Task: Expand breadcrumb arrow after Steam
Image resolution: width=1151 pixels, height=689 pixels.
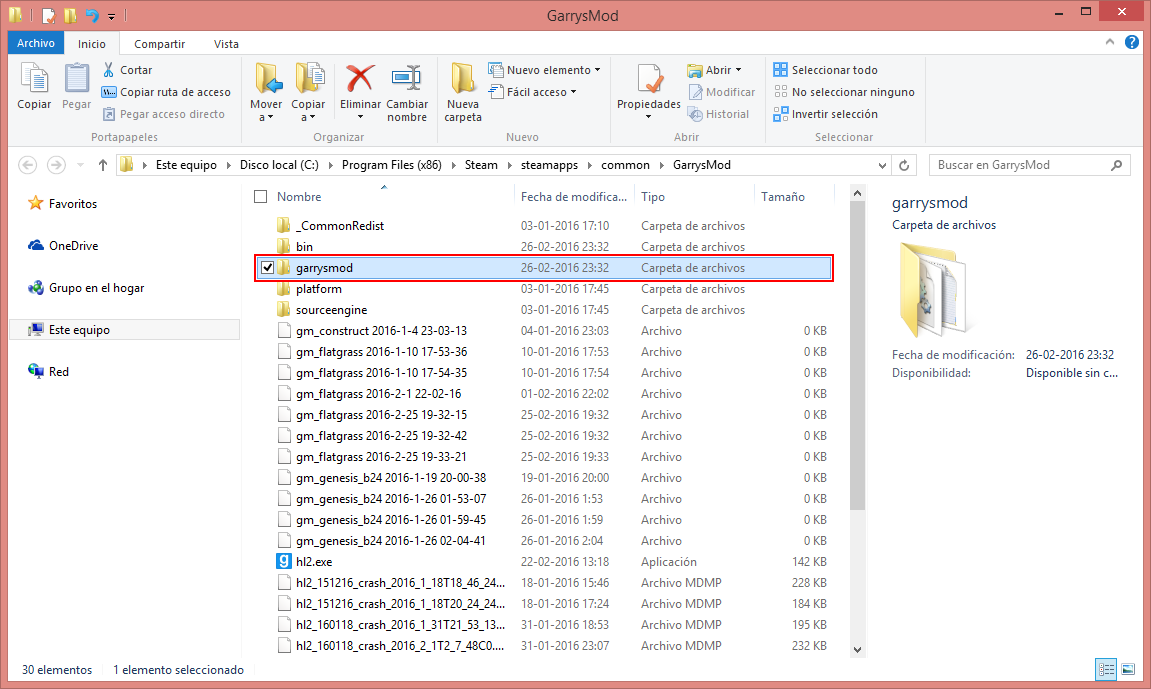Action: (509, 165)
